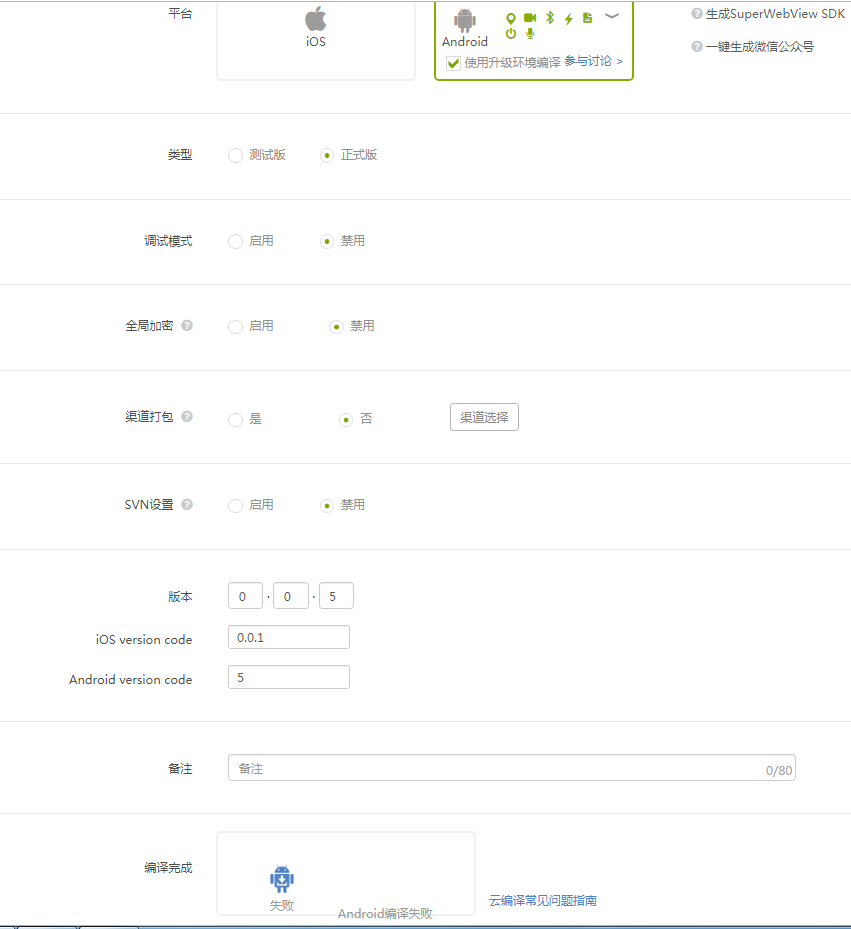The image size is (851, 929).
Task: Click the Android robot platform icon
Action: [465, 20]
